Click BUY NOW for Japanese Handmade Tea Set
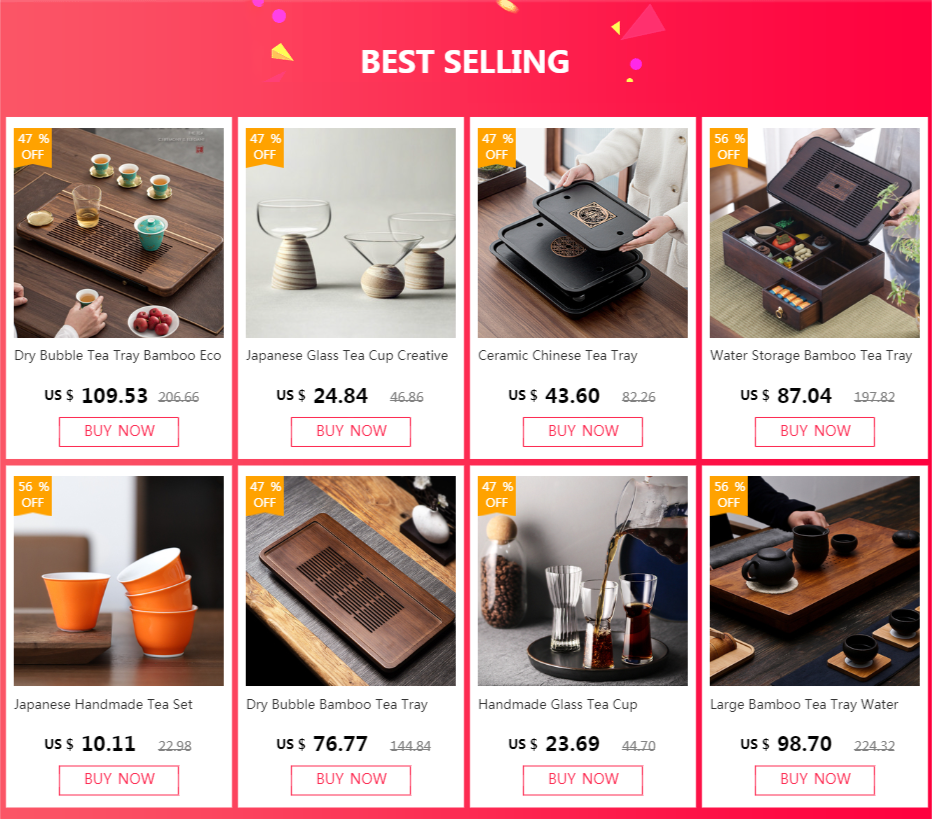 [119, 780]
